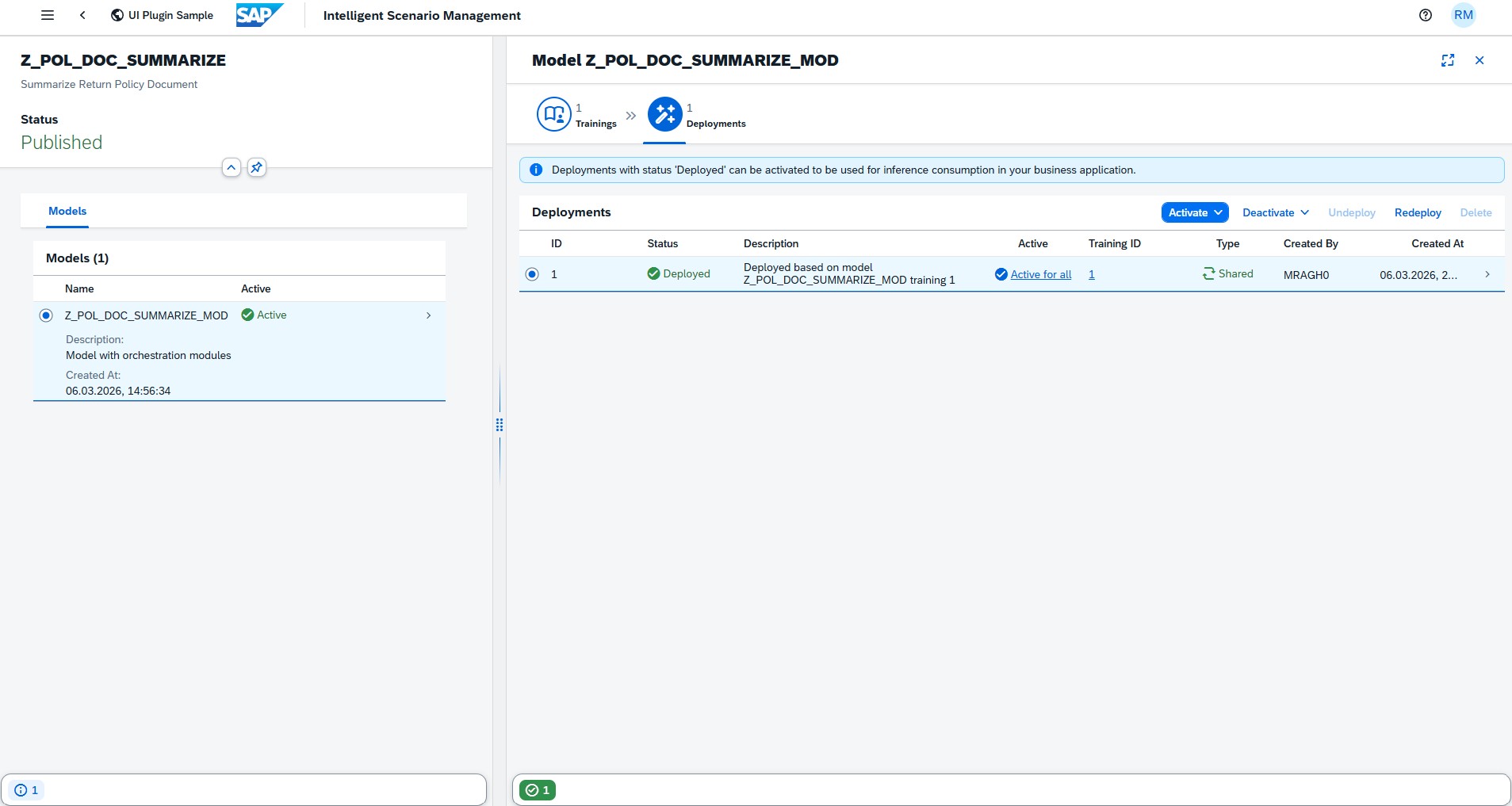1512x806 pixels.
Task: Select the Deployments step icon
Action: pos(665,114)
